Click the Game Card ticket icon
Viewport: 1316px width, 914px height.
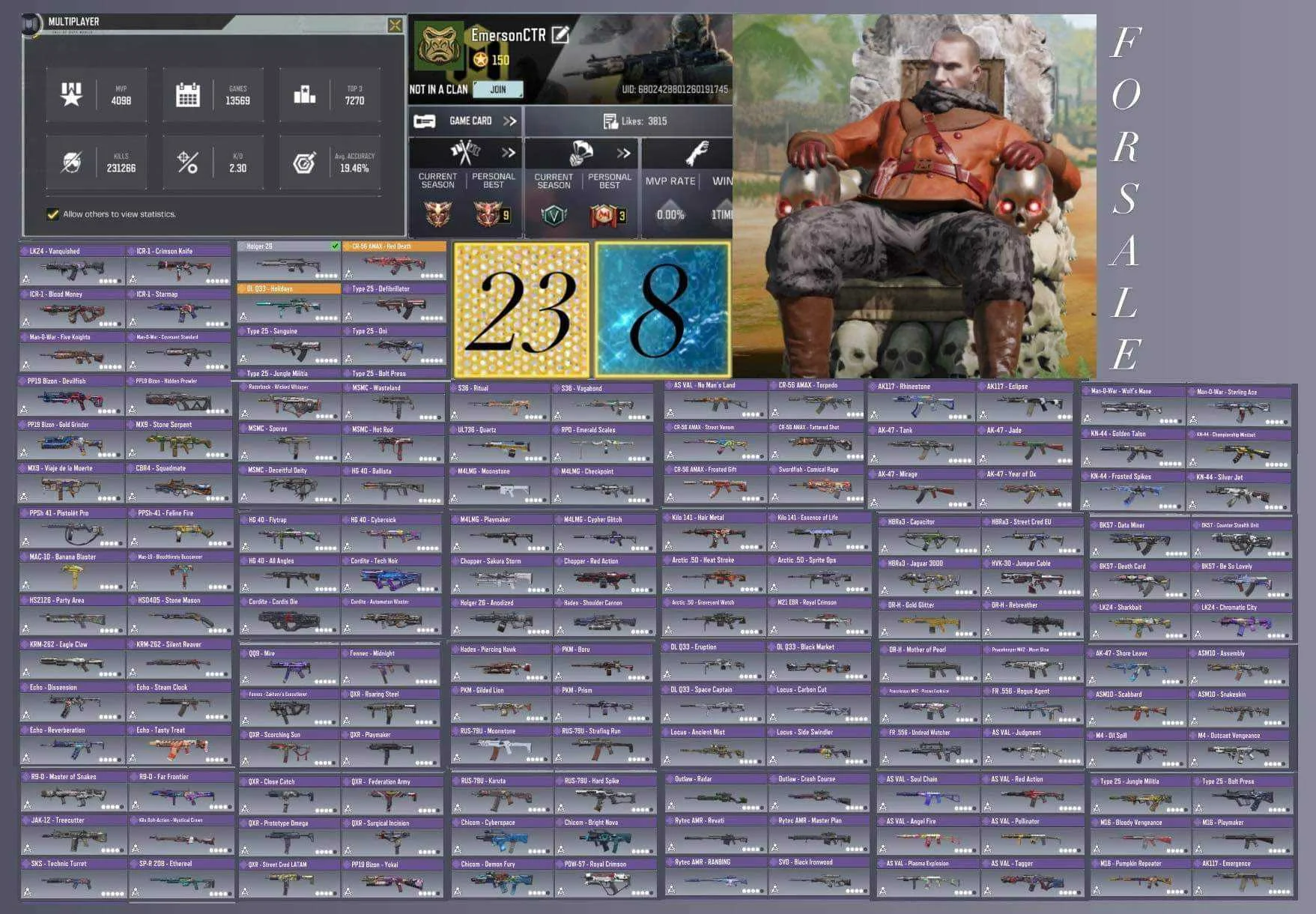click(425, 121)
